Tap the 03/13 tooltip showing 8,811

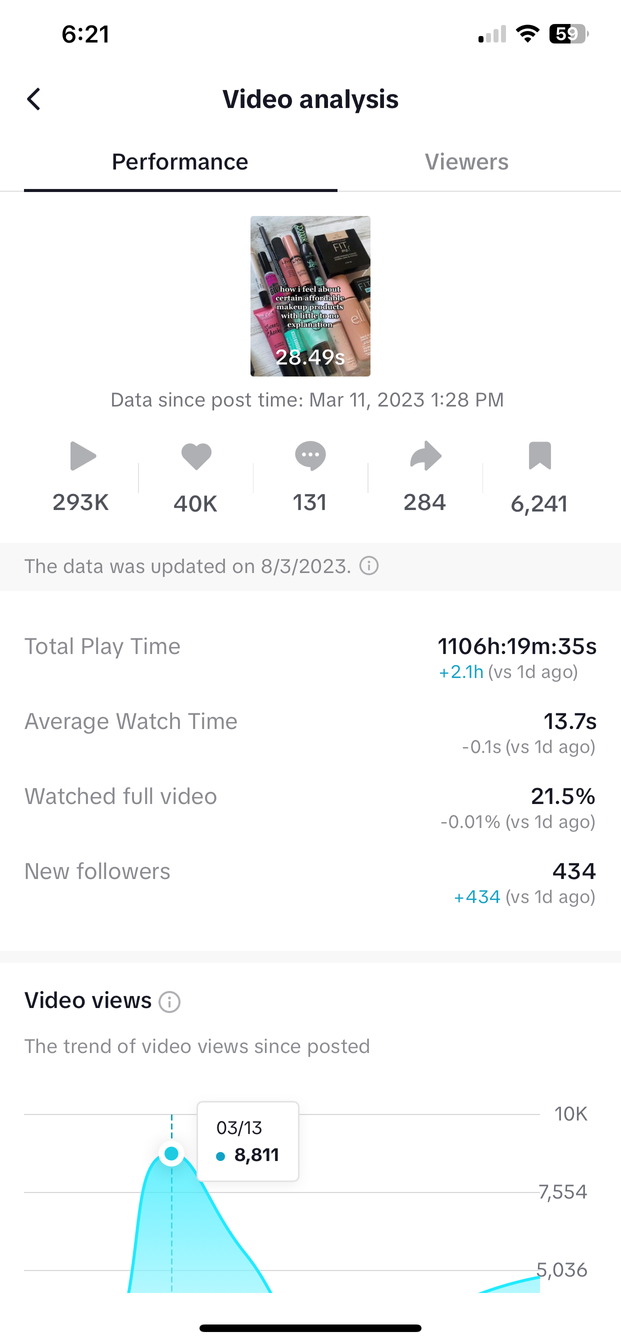[248, 1142]
